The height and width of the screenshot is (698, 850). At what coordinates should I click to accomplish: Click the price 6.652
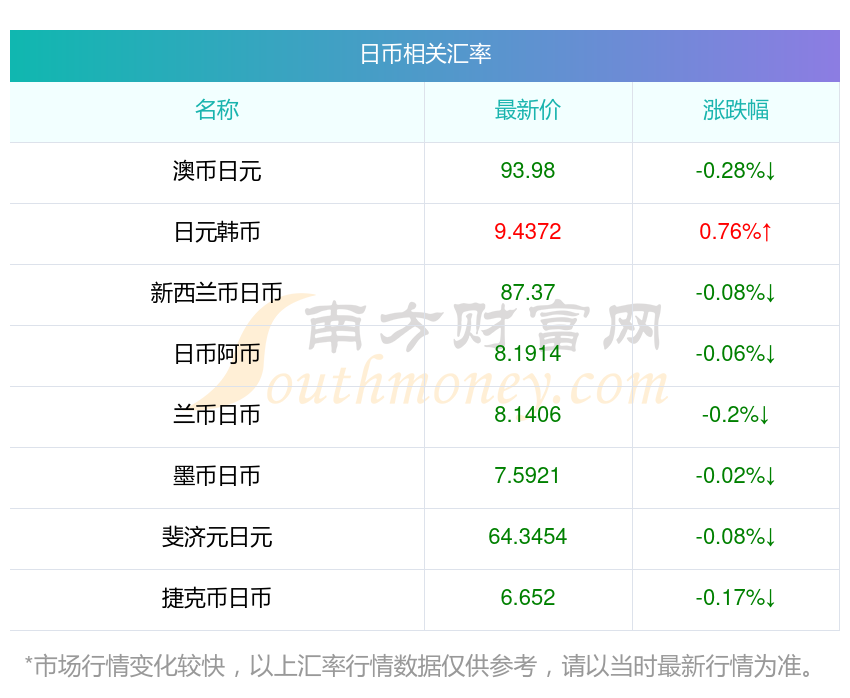click(527, 598)
